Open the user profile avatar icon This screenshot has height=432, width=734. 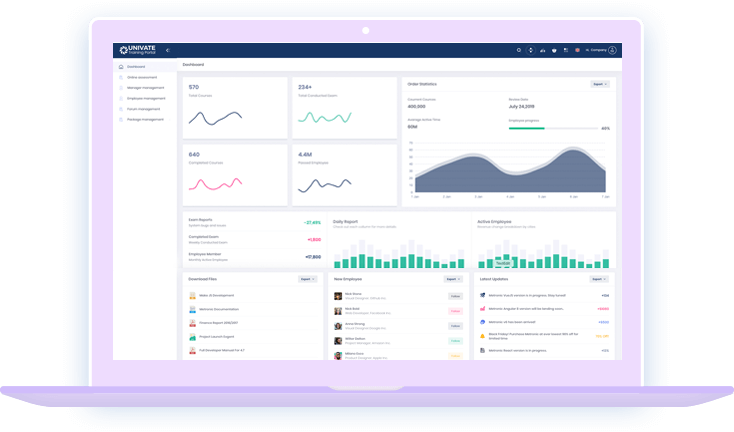pyautogui.click(x=612, y=50)
